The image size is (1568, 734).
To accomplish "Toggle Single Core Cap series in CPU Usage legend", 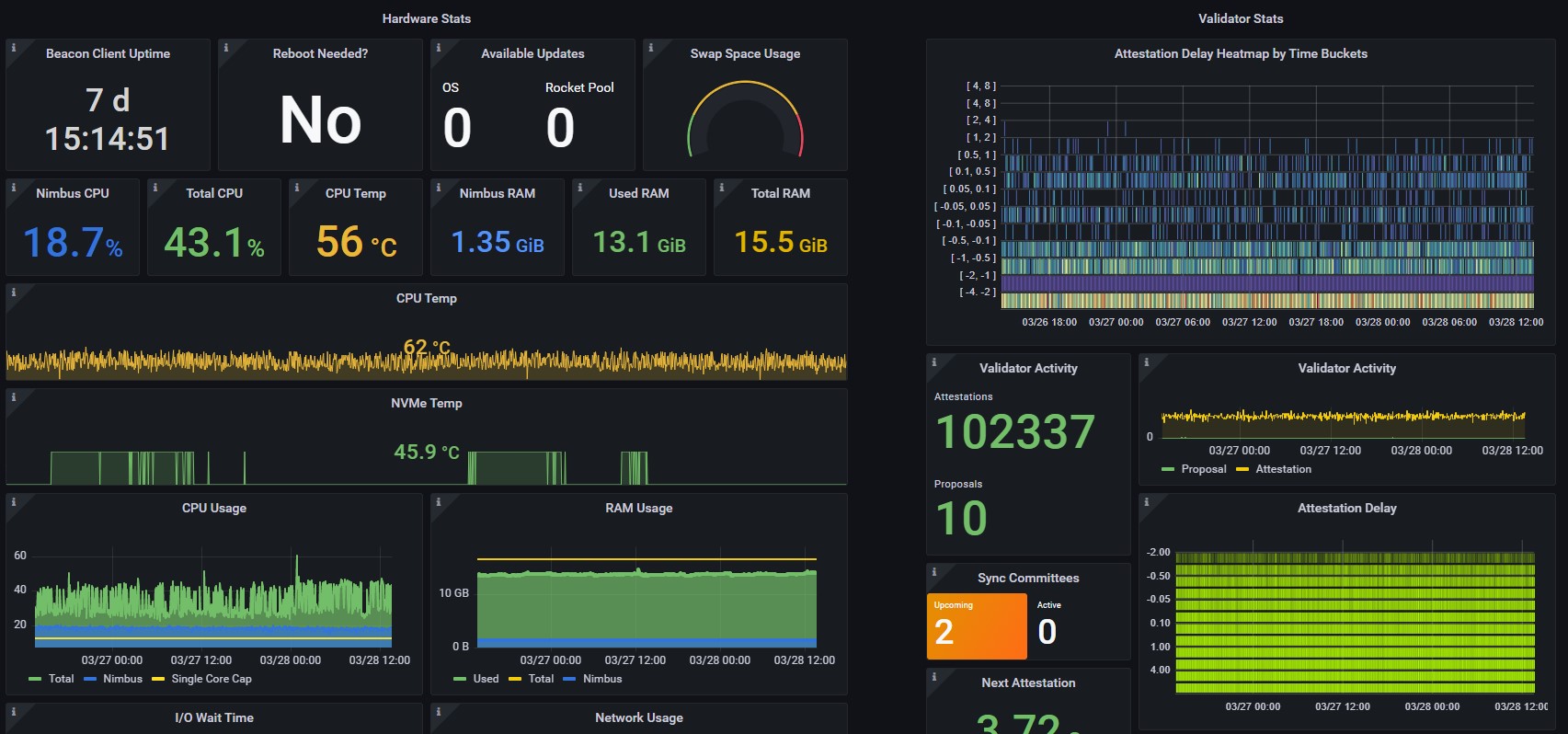I will pyautogui.click(x=211, y=679).
